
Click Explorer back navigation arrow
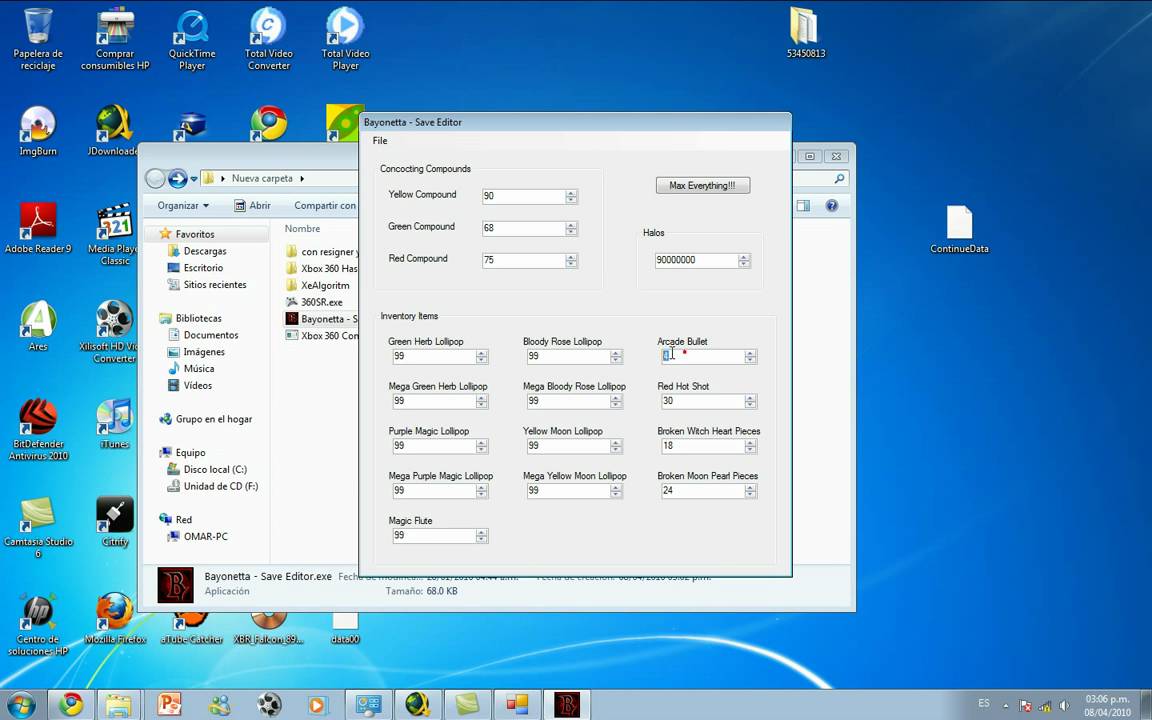coord(155,179)
